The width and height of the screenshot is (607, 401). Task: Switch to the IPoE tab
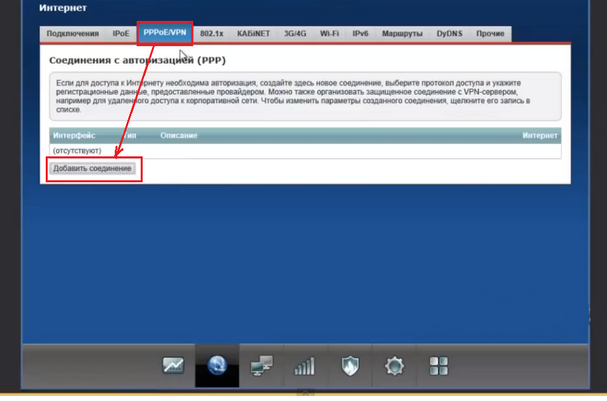pos(121,34)
